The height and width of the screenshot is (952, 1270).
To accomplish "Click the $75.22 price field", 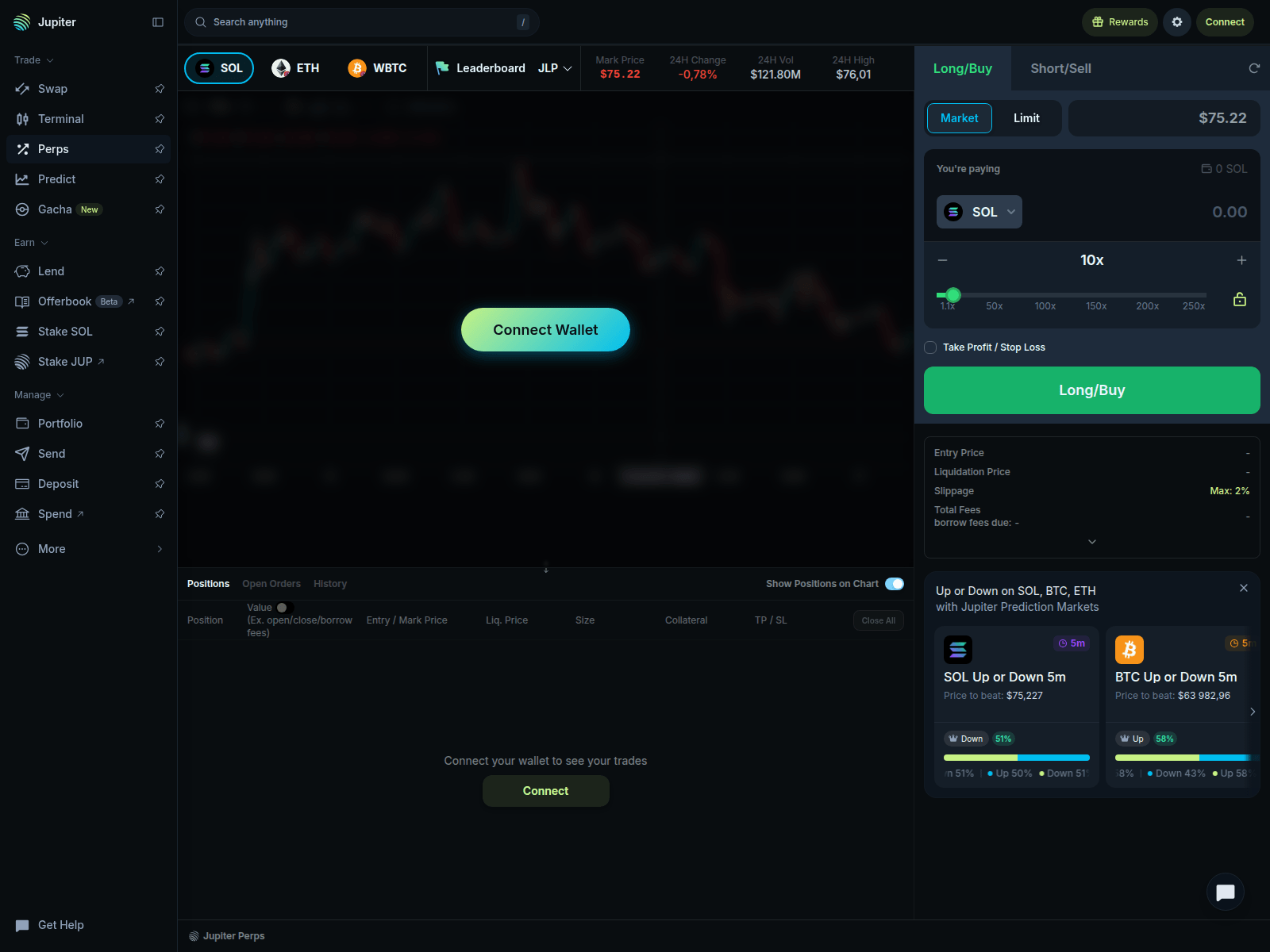I will pos(1164,118).
